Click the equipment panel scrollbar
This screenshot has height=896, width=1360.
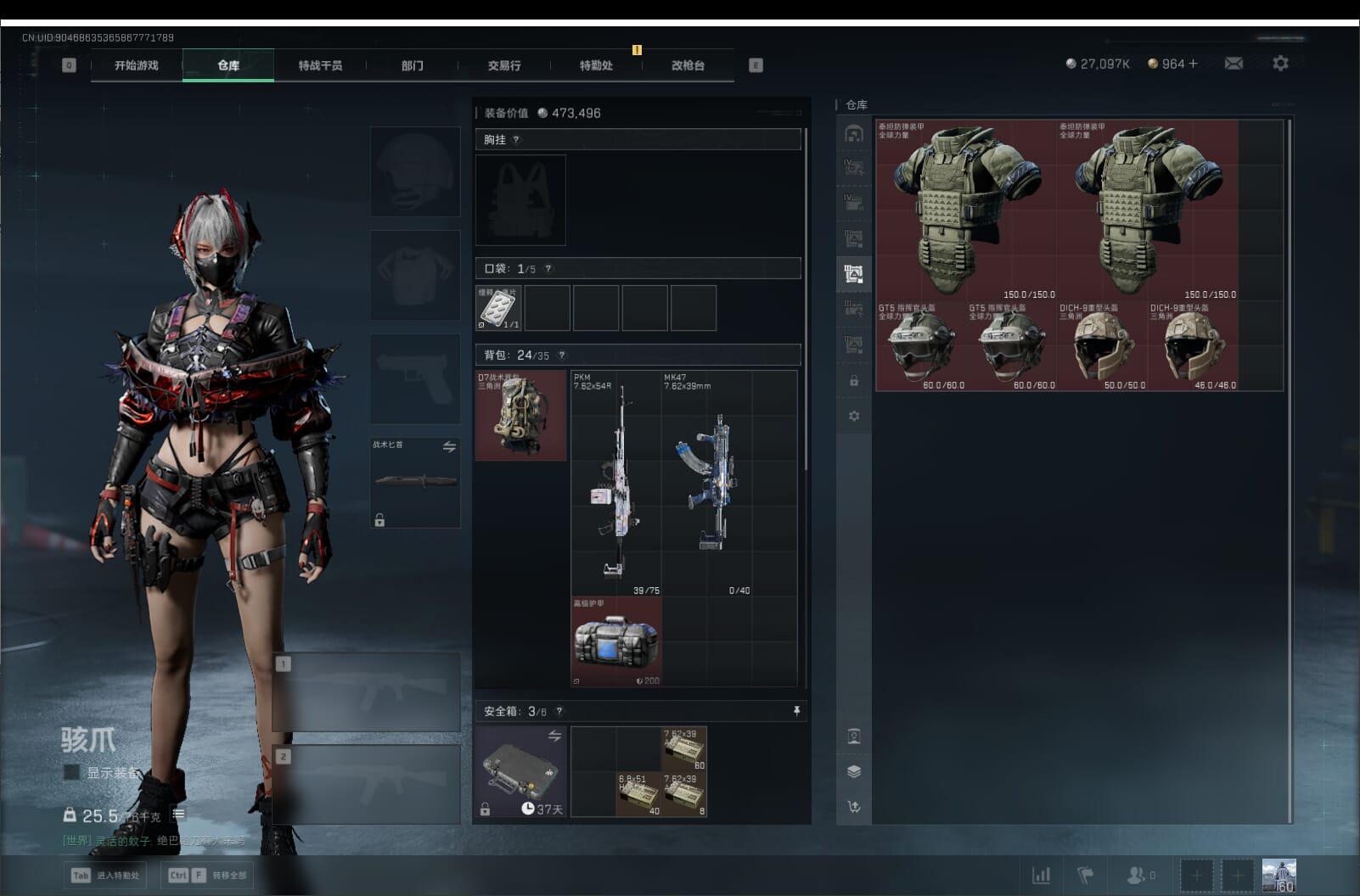coord(806,299)
